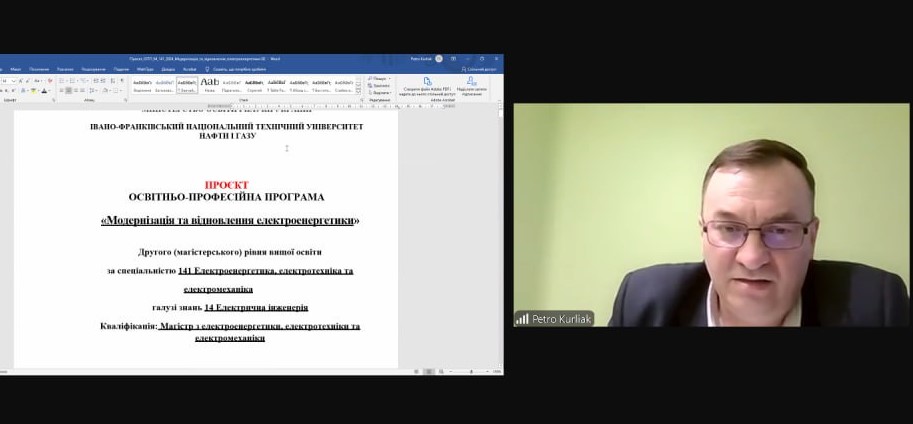Click the Спільний доступ share button
Image resolution: width=913 pixels, height=424 pixels.
(x=480, y=69)
